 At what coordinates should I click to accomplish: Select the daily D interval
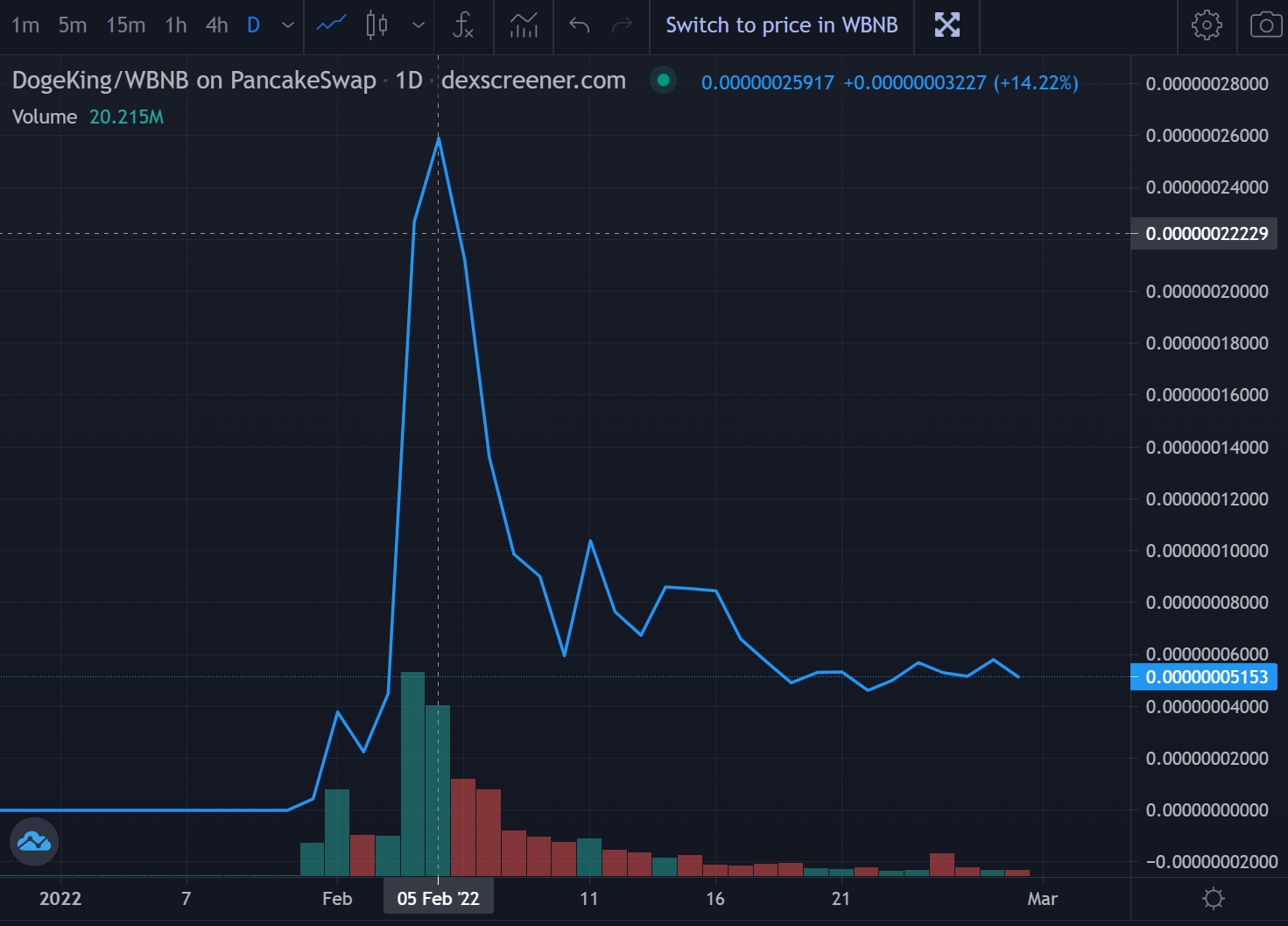(x=253, y=25)
